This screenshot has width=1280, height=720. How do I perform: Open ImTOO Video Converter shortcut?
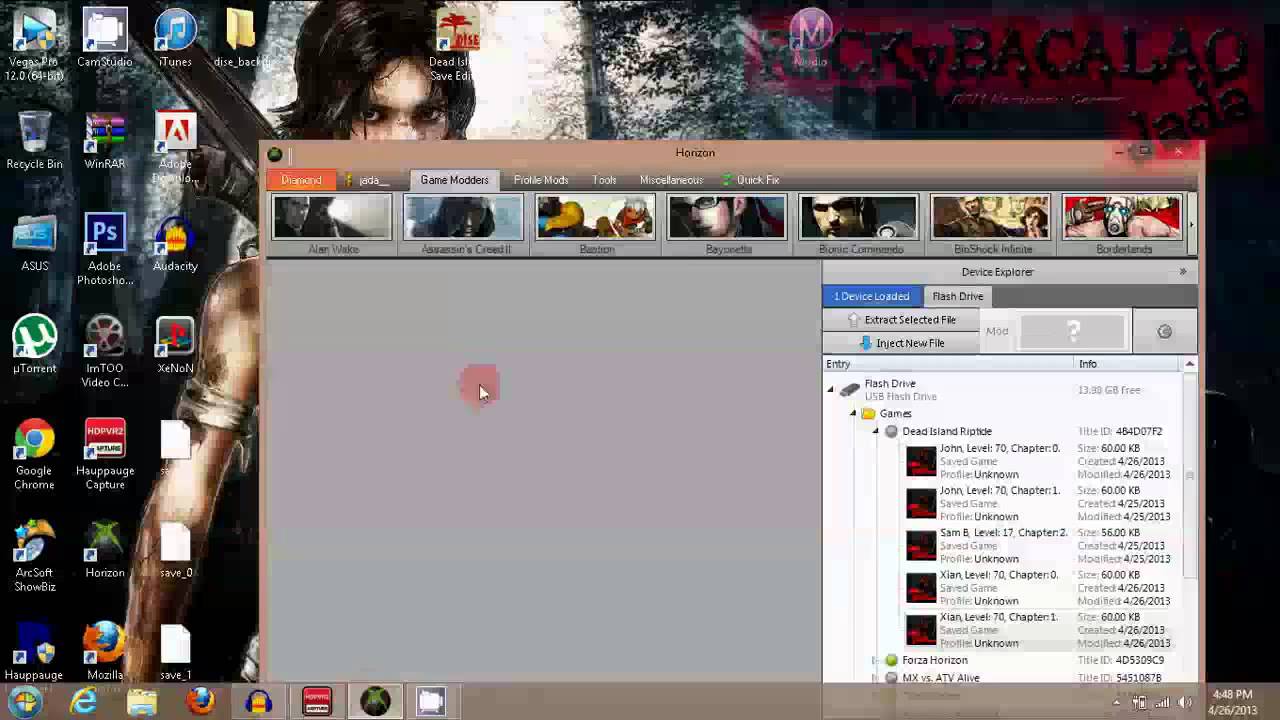(104, 352)
